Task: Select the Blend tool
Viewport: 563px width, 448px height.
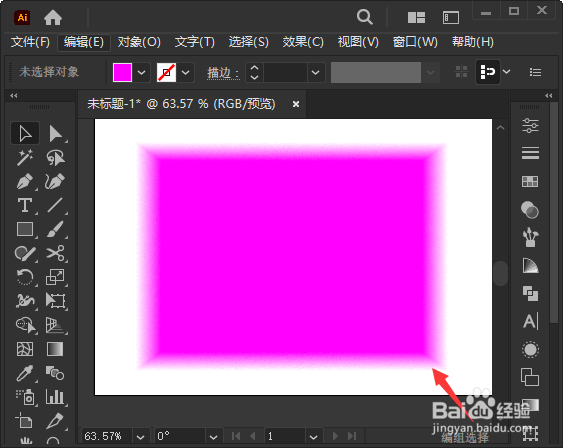Action: (x=55, y=373)
